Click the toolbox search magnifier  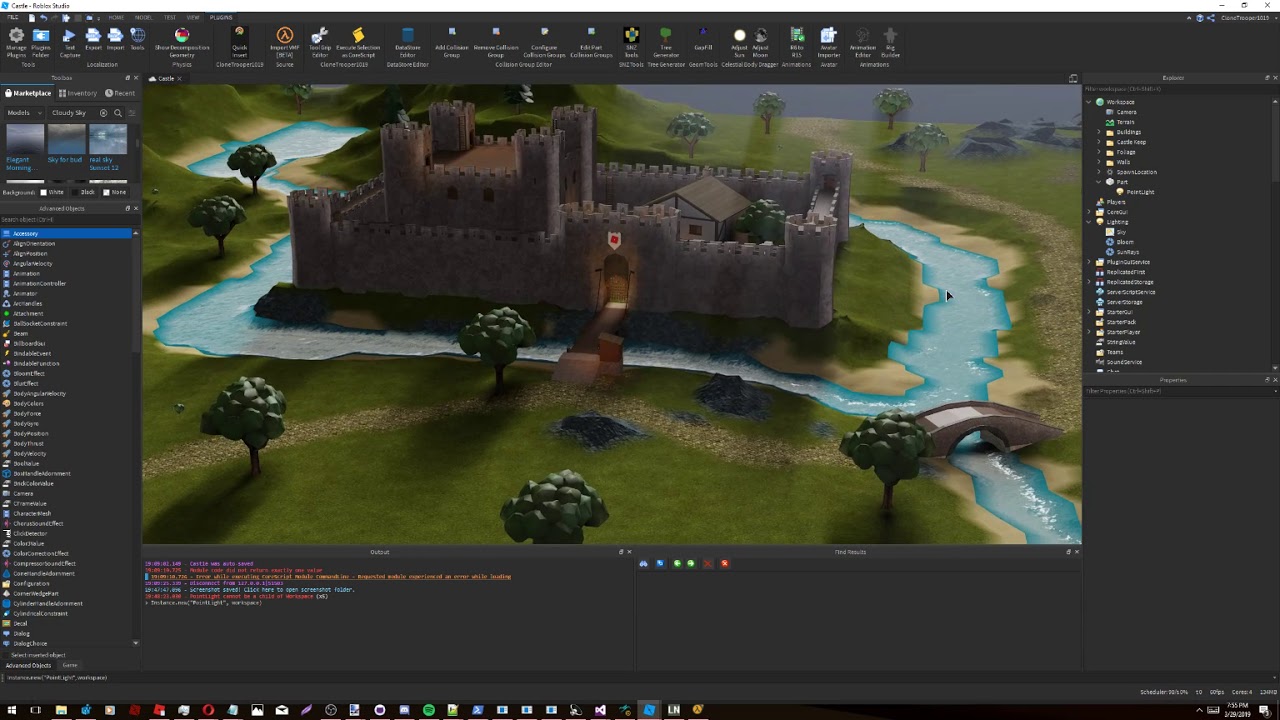click(x=117, y=113)
